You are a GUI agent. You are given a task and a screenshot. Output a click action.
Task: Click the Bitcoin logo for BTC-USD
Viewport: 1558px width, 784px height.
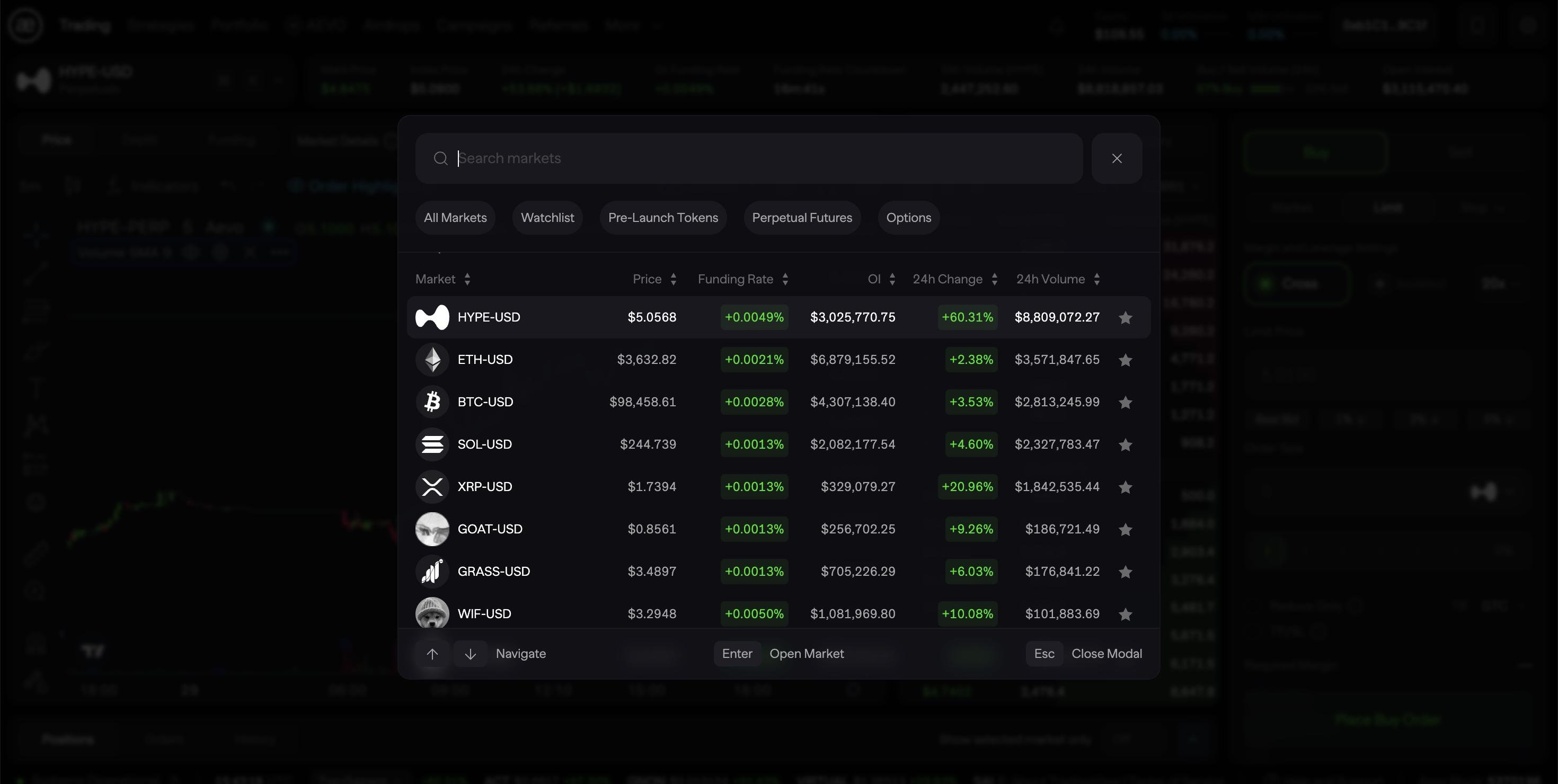432,402
